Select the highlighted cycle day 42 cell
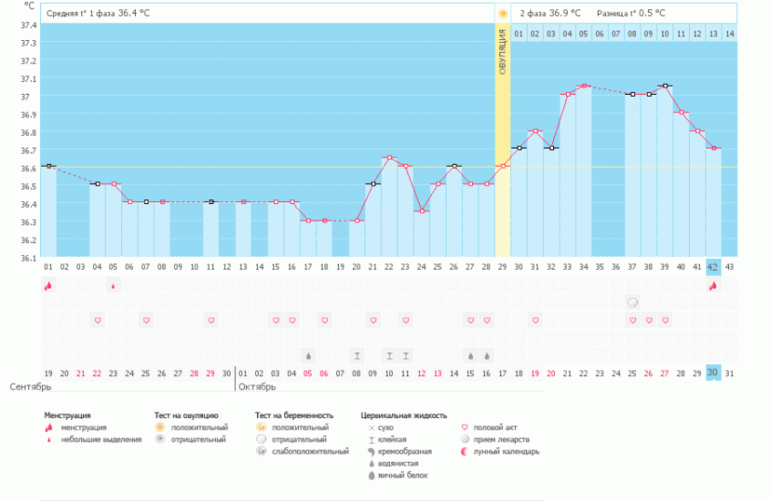This screenshot has width=770, height=501. coord(713,267)
